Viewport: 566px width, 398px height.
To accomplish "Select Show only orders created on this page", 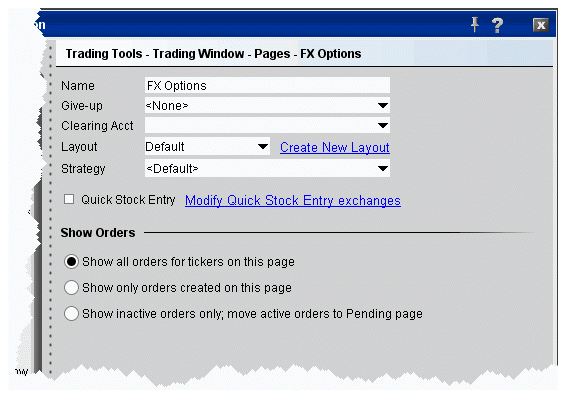I will (x=71, y=288).
